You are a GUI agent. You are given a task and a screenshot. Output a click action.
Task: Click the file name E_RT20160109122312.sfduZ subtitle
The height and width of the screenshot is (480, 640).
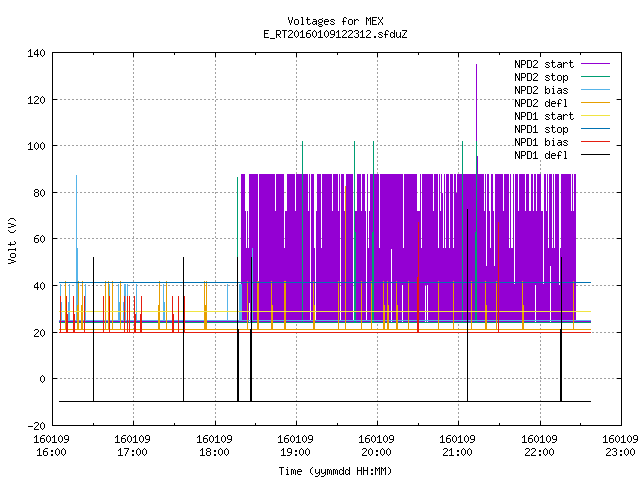[x=336, y=34]
